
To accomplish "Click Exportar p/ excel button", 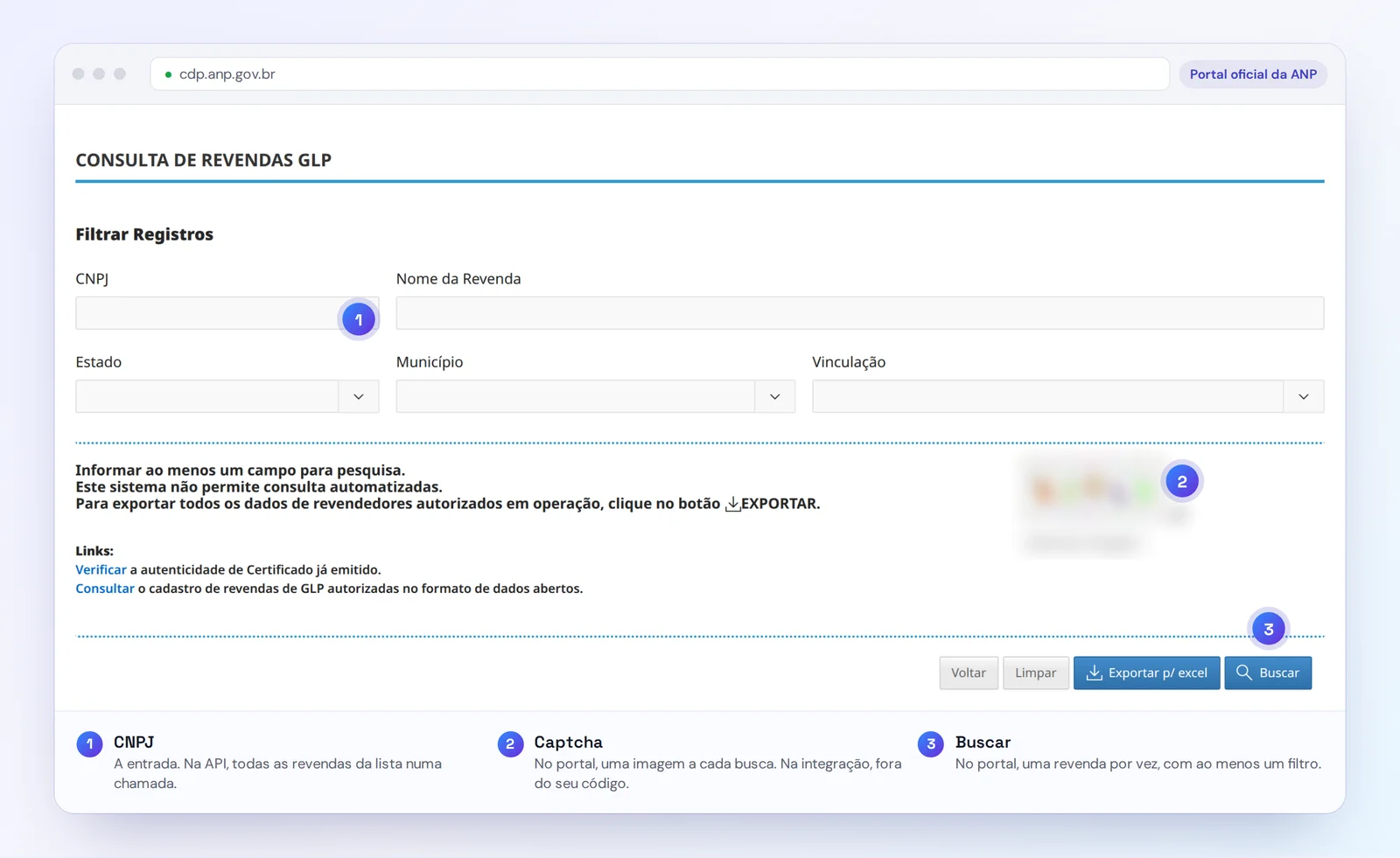I will (1146, 673).
